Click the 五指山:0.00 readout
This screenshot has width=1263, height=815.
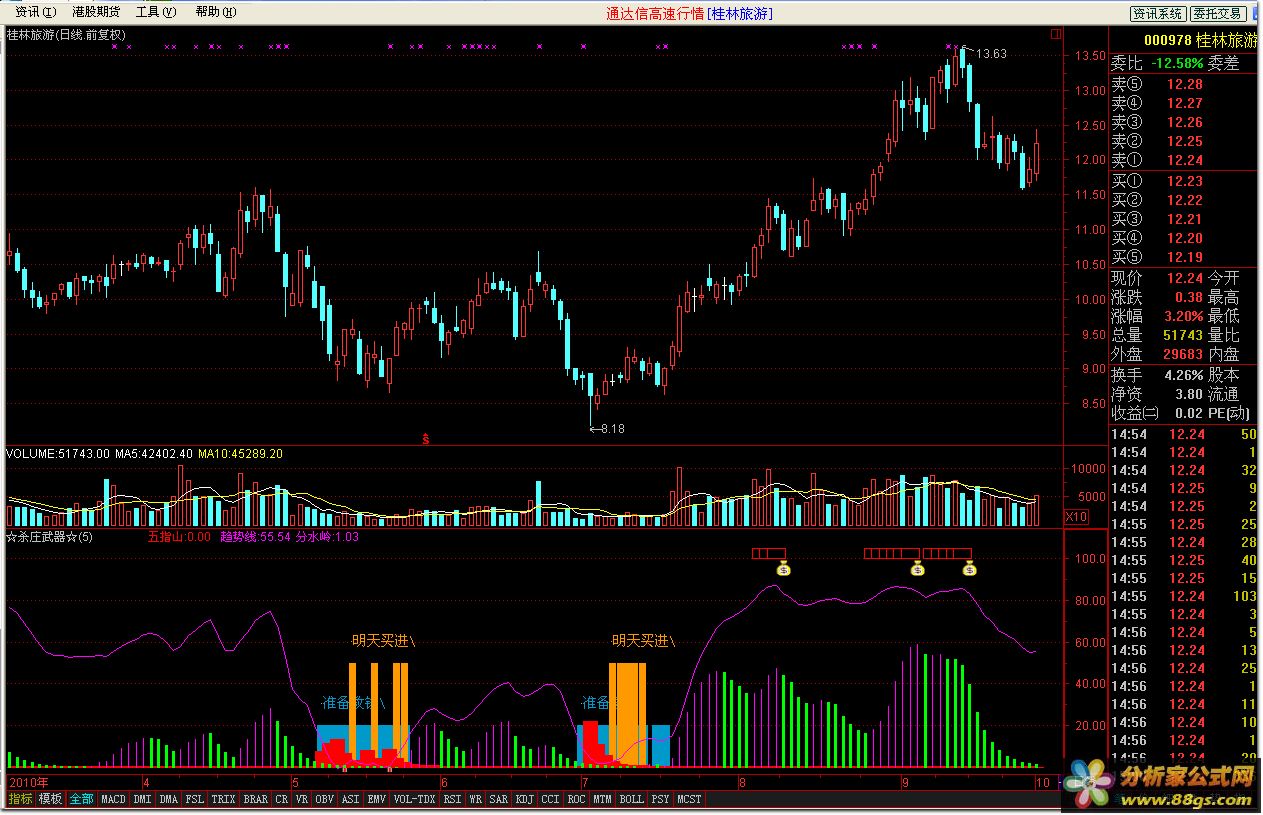click(179, 537)
